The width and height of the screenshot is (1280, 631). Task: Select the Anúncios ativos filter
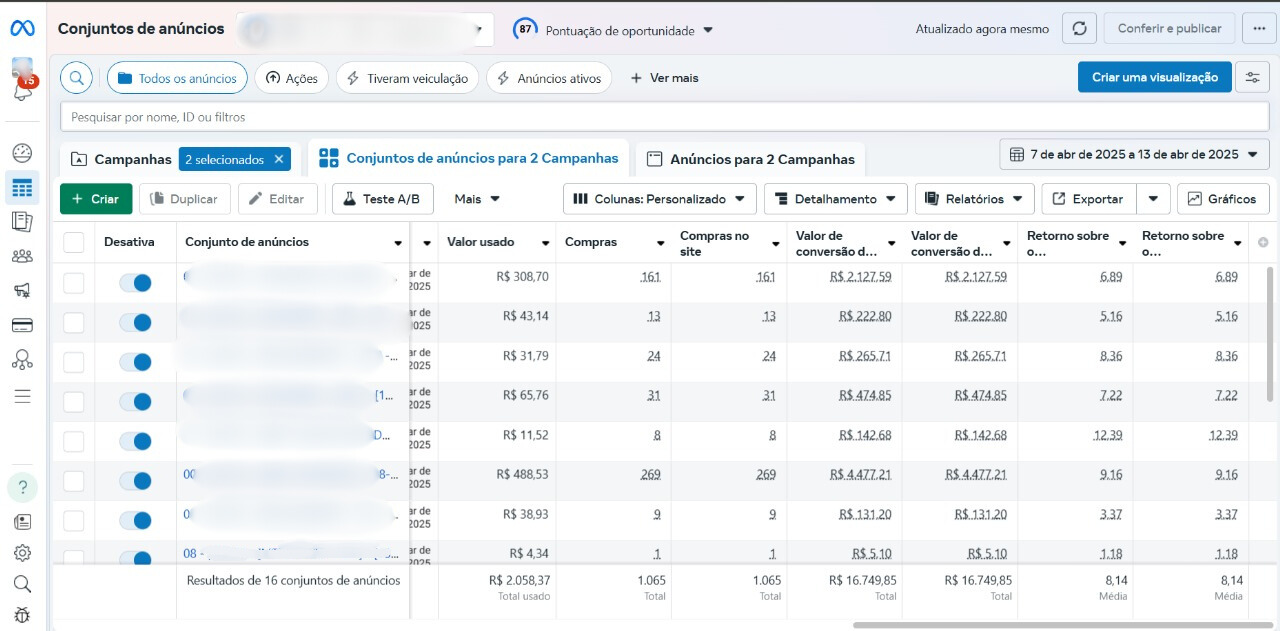(549, 78)
